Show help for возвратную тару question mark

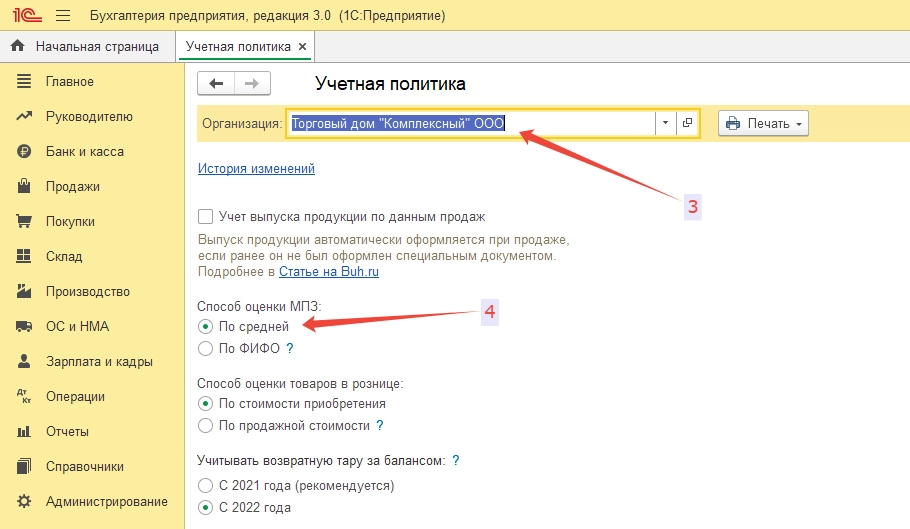(x=456, y=461)
